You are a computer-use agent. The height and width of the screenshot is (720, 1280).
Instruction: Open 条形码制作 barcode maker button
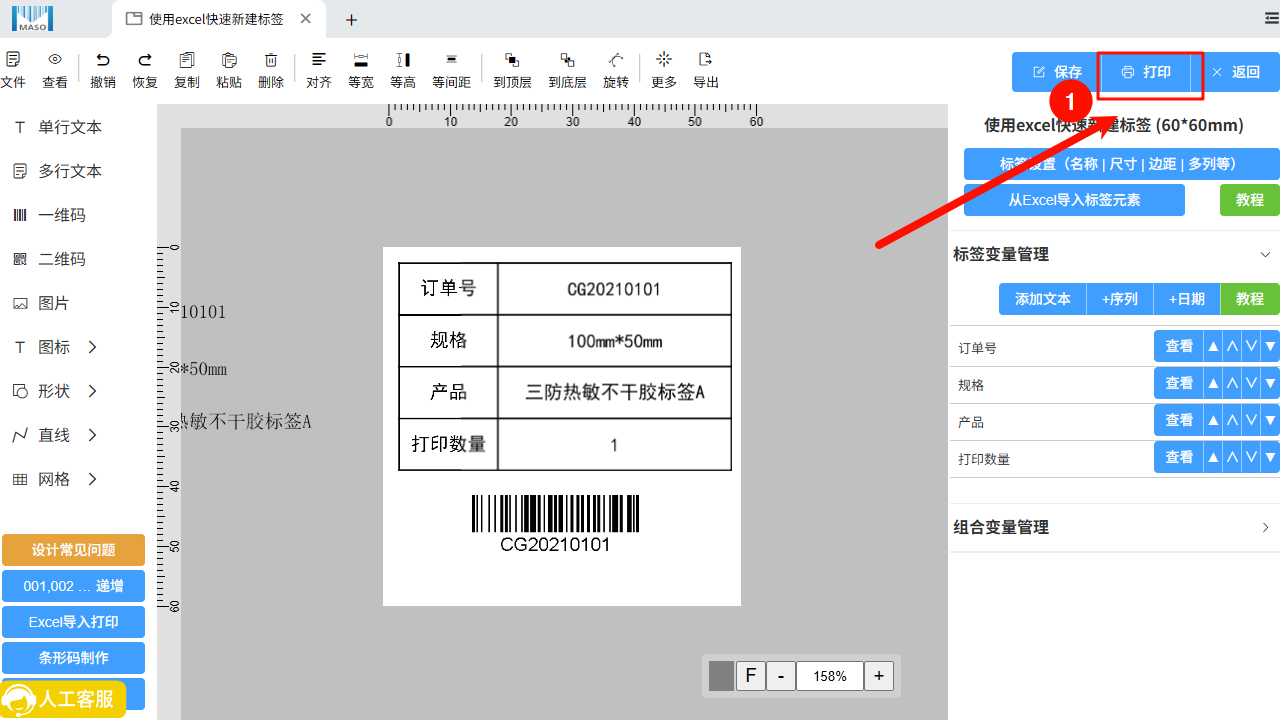[x=73, y=658]
